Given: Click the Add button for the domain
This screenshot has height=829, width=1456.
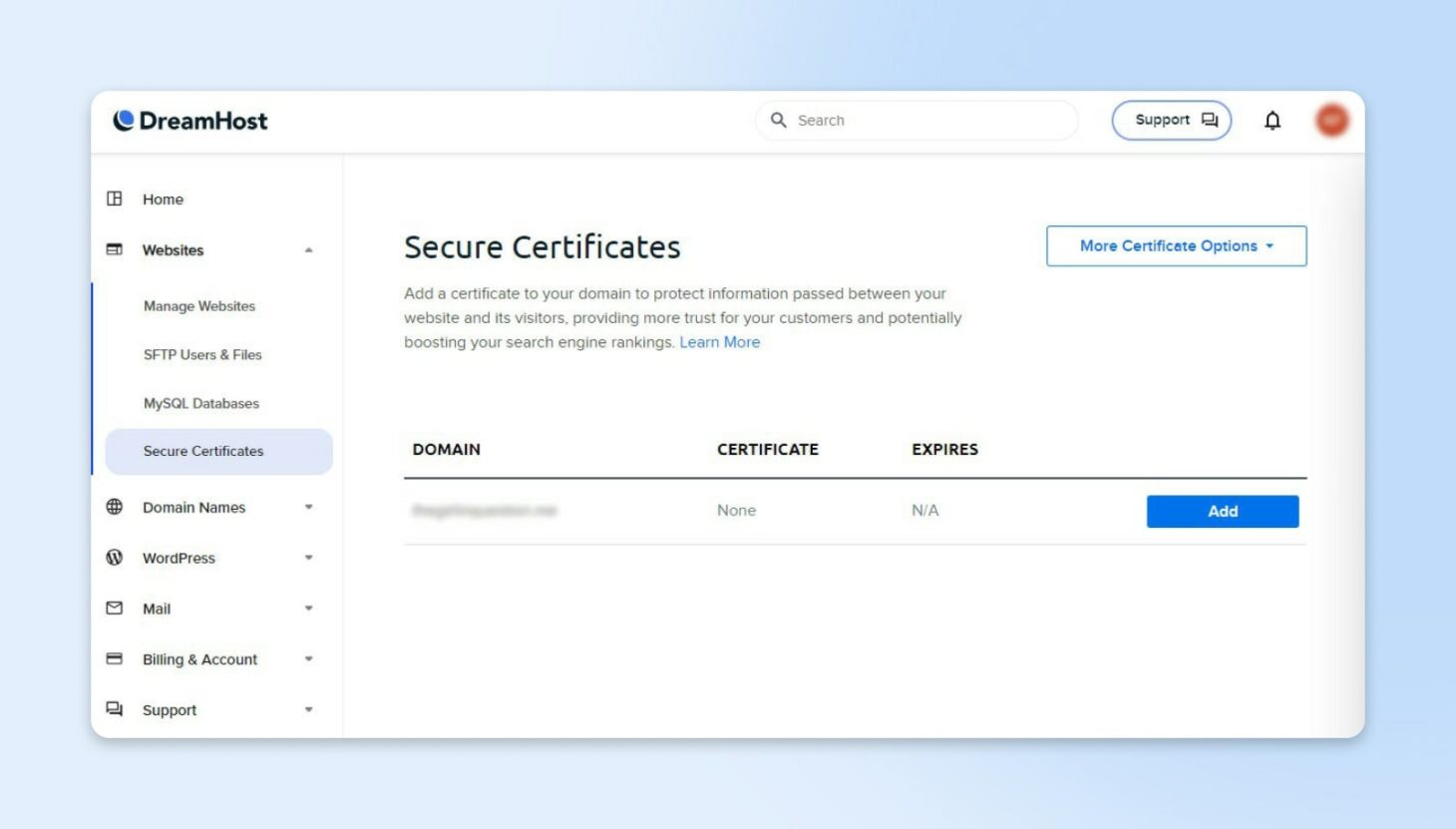Looking at the screenshot, I should tap(1222, 511).
